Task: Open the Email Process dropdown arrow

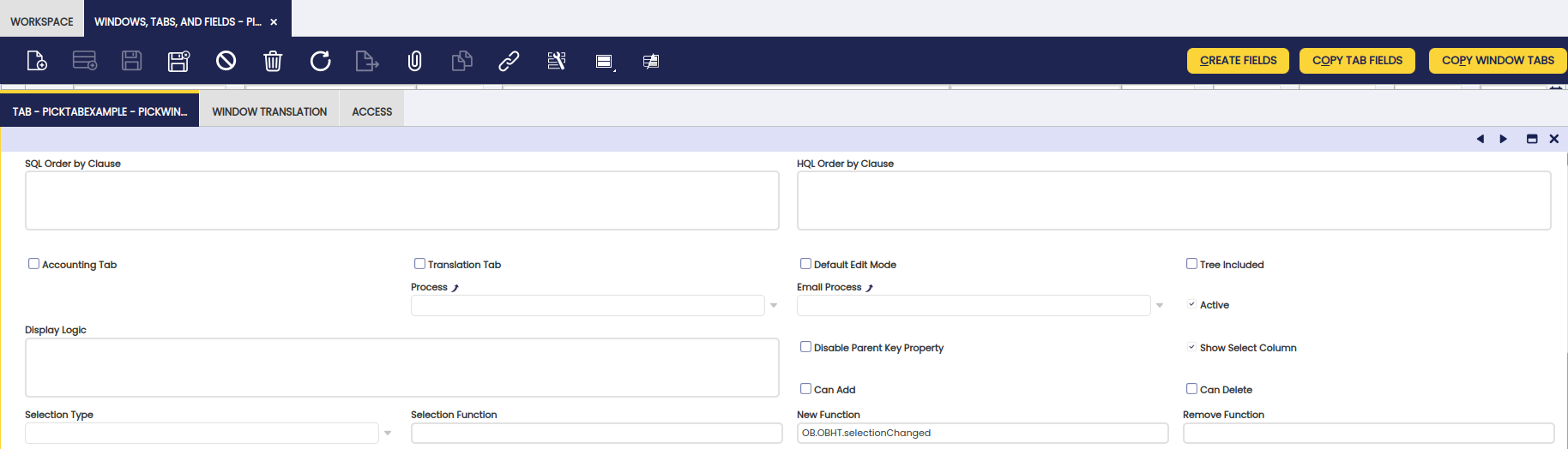Action: (1160, 306)
